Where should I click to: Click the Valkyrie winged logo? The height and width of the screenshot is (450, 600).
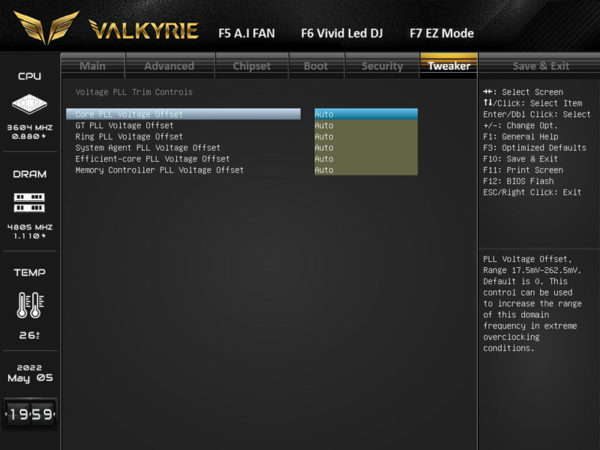[x=46, y=27]
